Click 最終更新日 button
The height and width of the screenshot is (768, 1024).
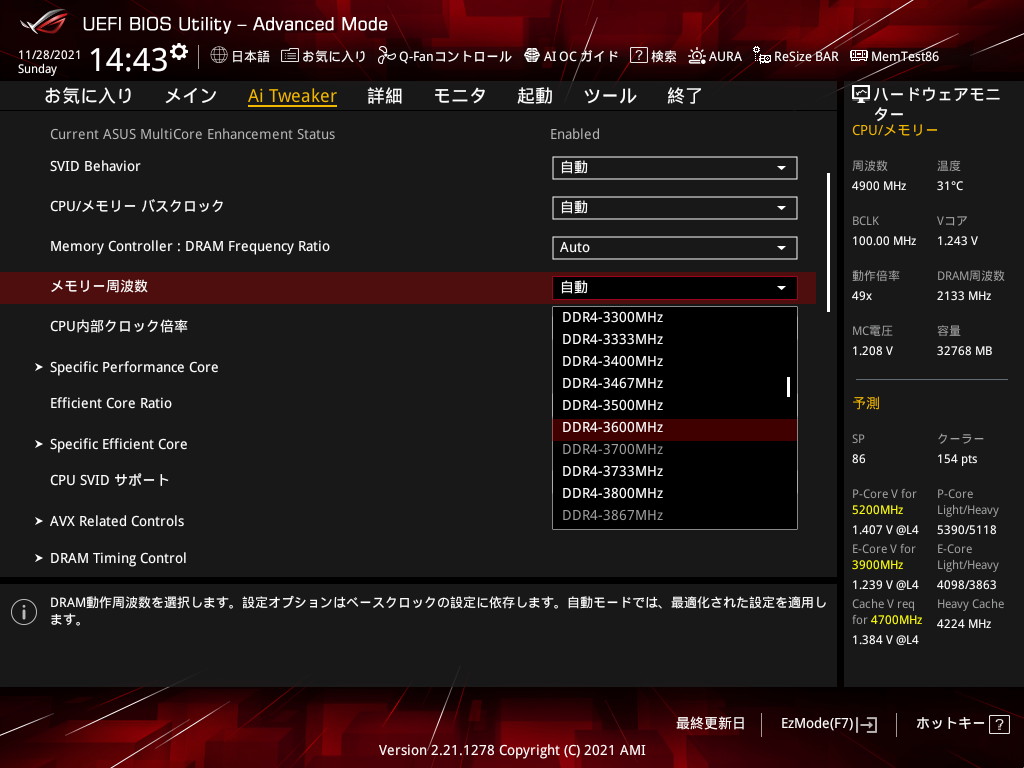point(710,724)
